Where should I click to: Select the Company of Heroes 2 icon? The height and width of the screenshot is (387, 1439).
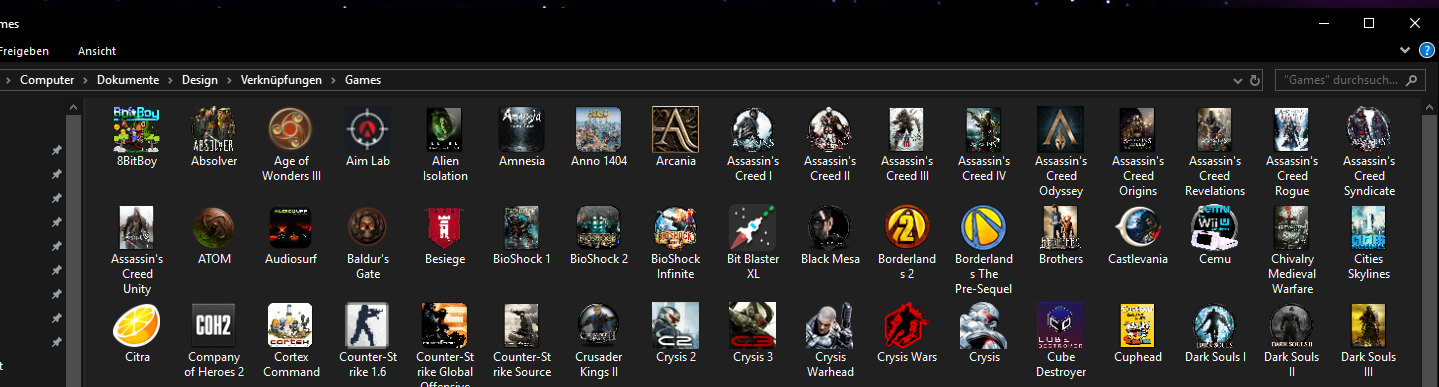click(214, 326)
